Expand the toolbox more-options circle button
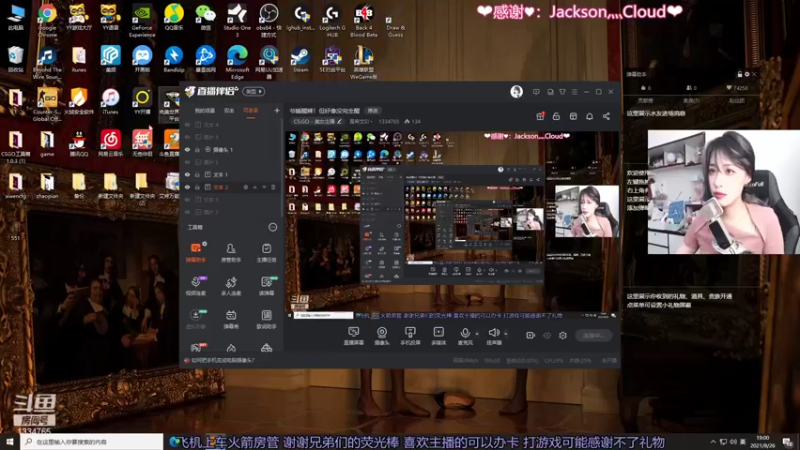 (x=273, y=227)
